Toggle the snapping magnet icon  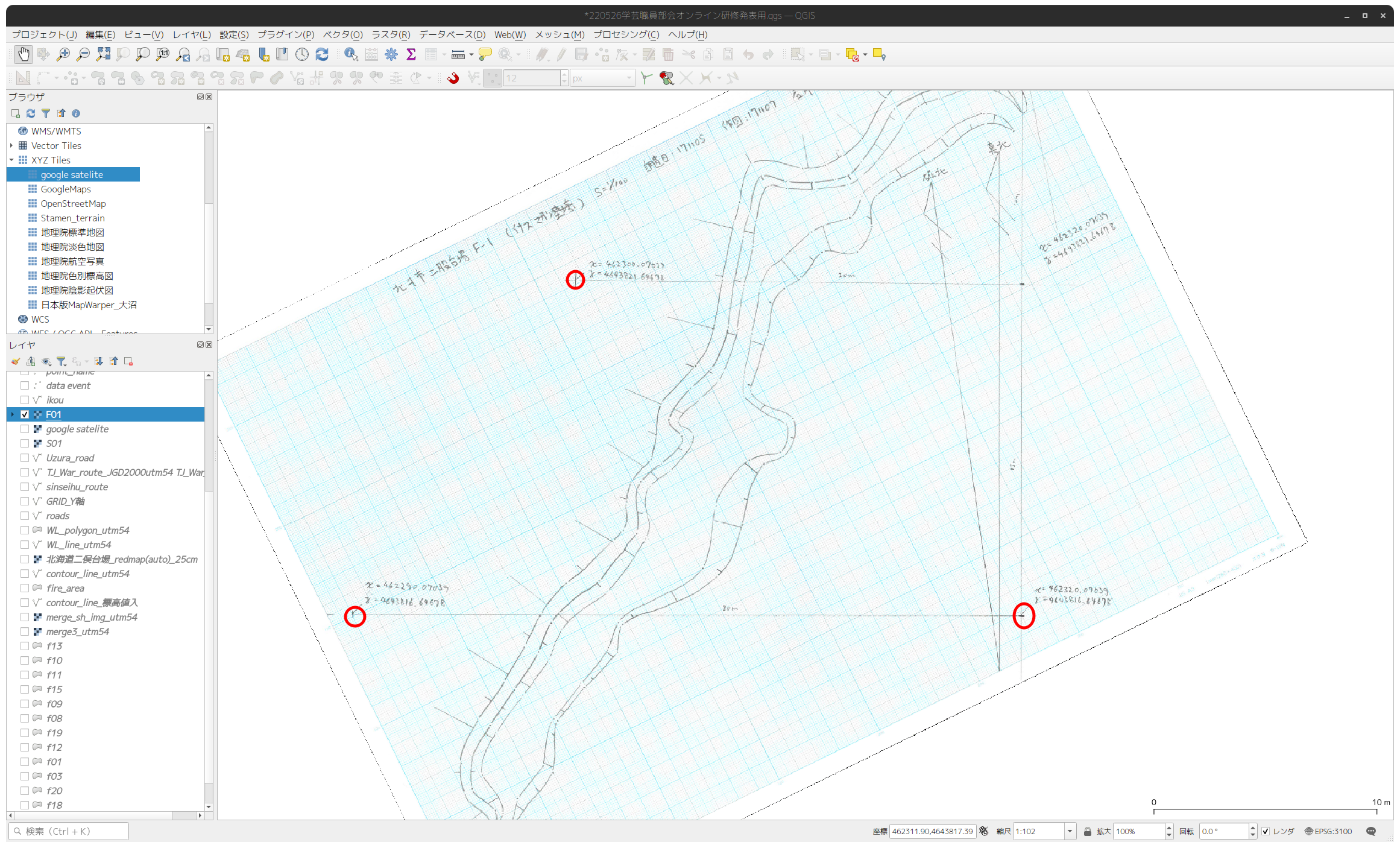(x=453, y=78)
